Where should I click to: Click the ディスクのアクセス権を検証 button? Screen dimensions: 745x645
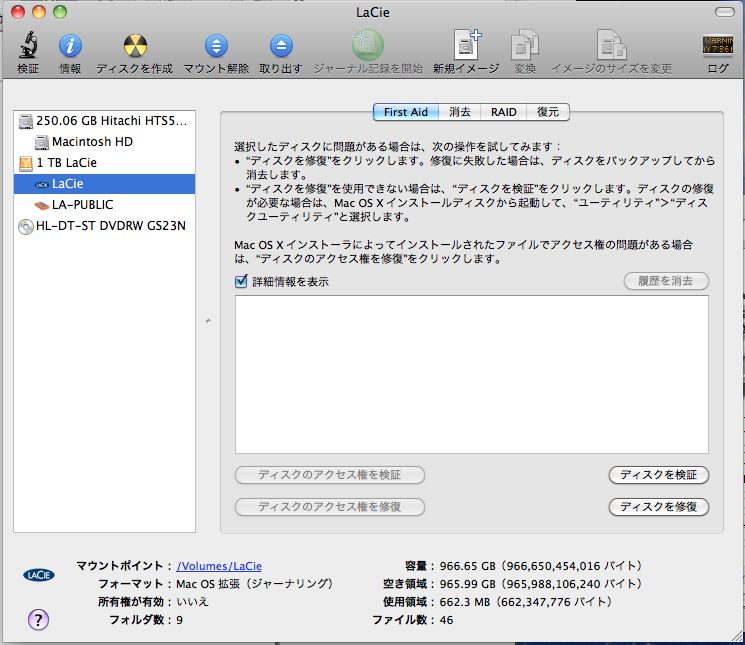tap(330, 474)
